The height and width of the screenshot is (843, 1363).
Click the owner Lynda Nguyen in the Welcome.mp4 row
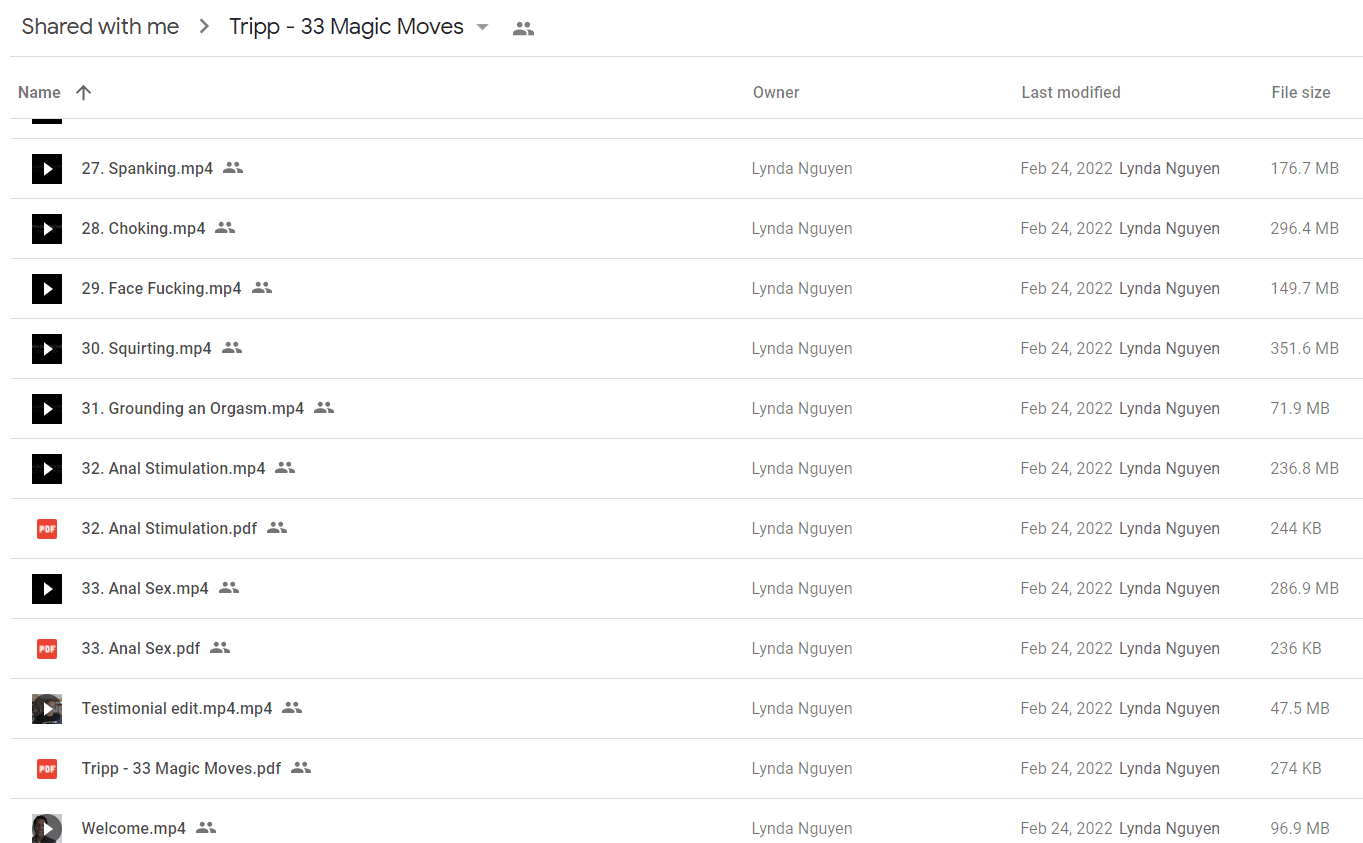coord(802,828)
